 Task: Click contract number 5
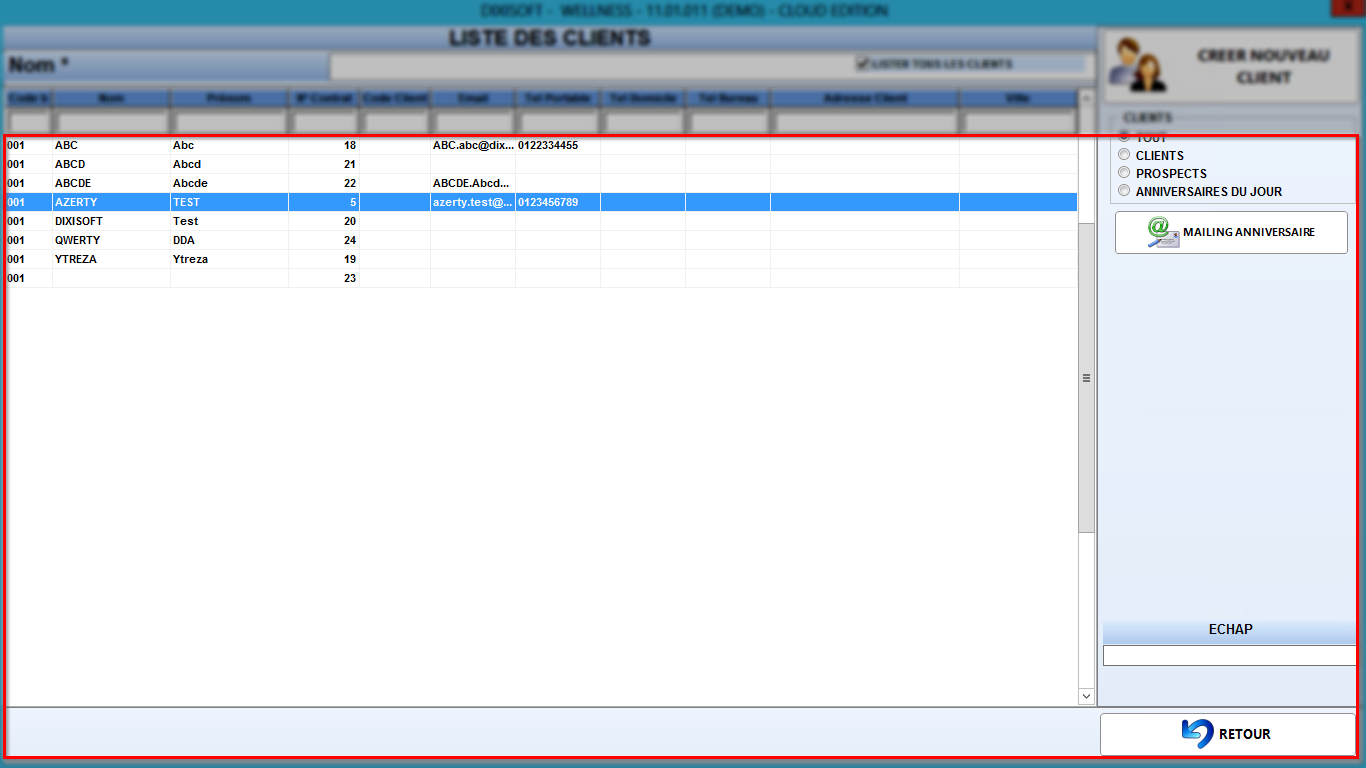click(353, 202)
